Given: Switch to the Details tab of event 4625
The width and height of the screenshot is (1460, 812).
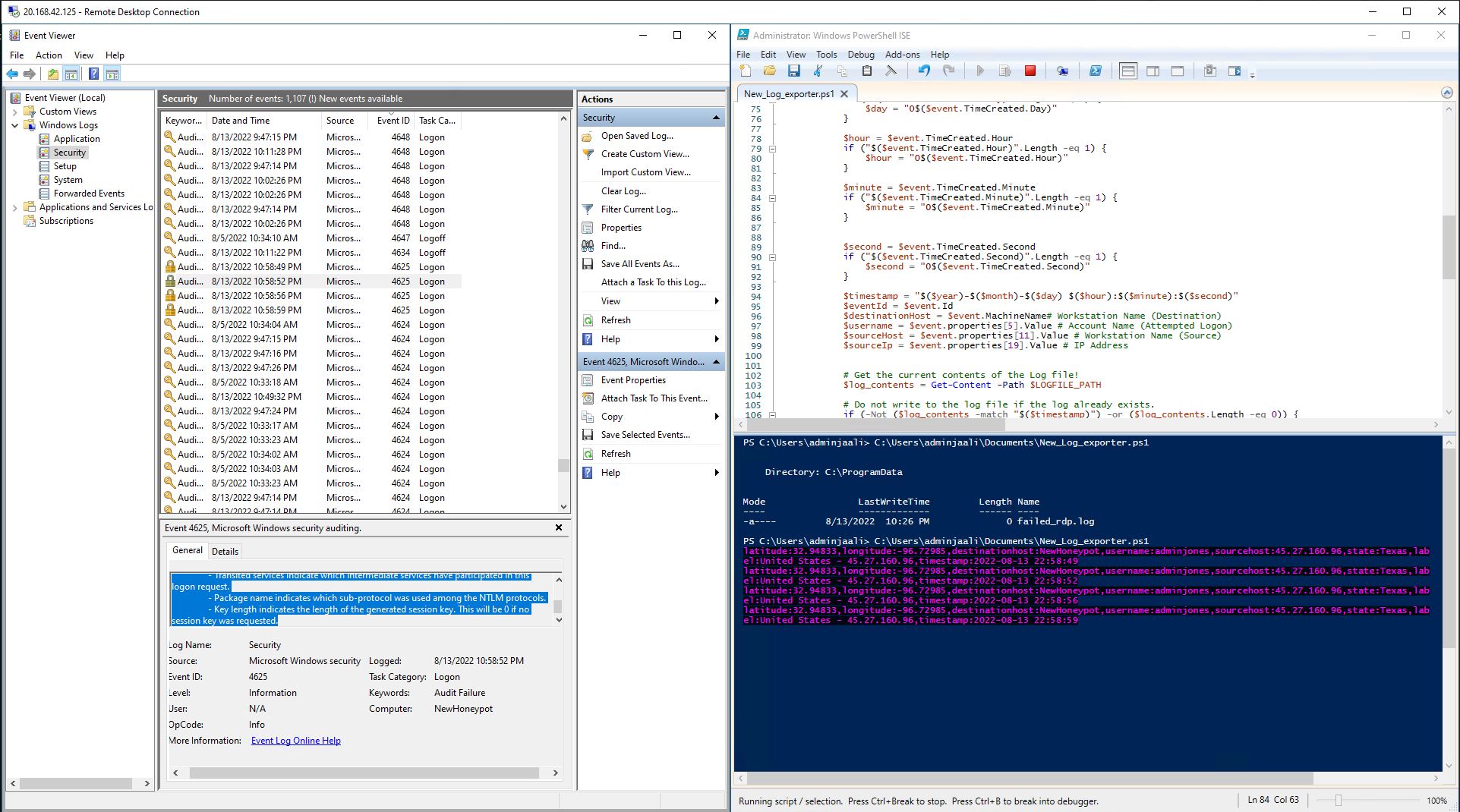Looking at the screenshot, I should tap(225, 551).
